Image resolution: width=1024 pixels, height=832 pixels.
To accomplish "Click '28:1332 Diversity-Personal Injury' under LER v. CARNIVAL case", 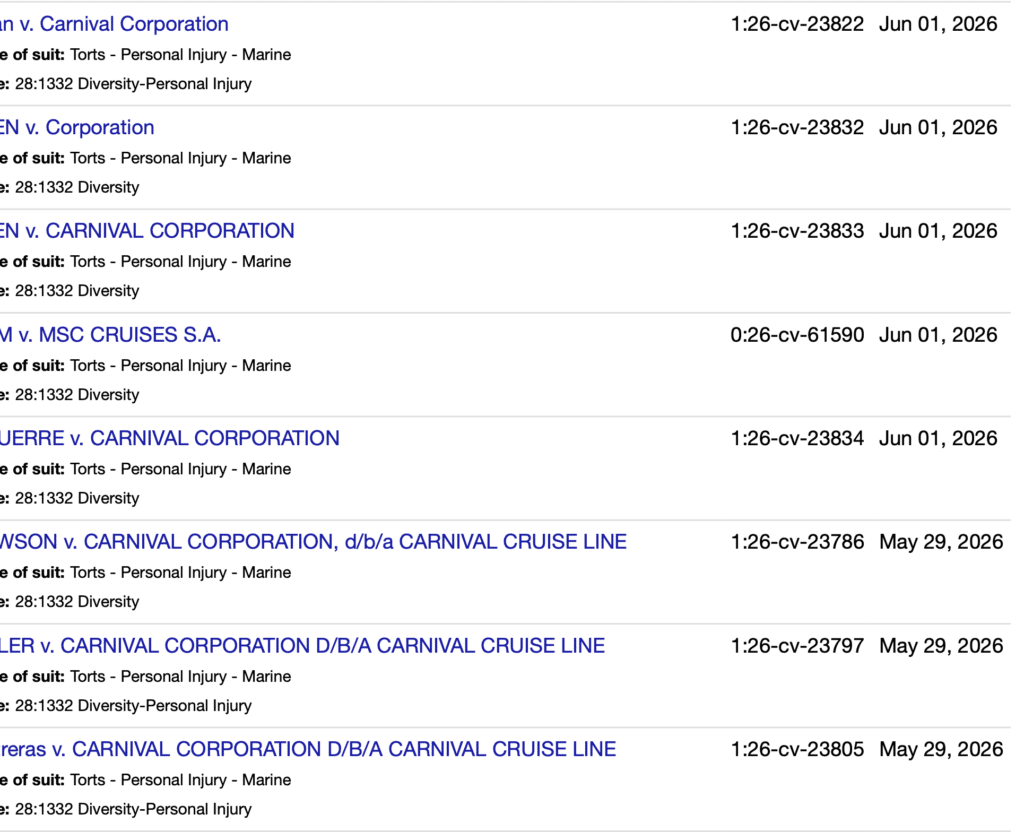I will tap(133, 706).
